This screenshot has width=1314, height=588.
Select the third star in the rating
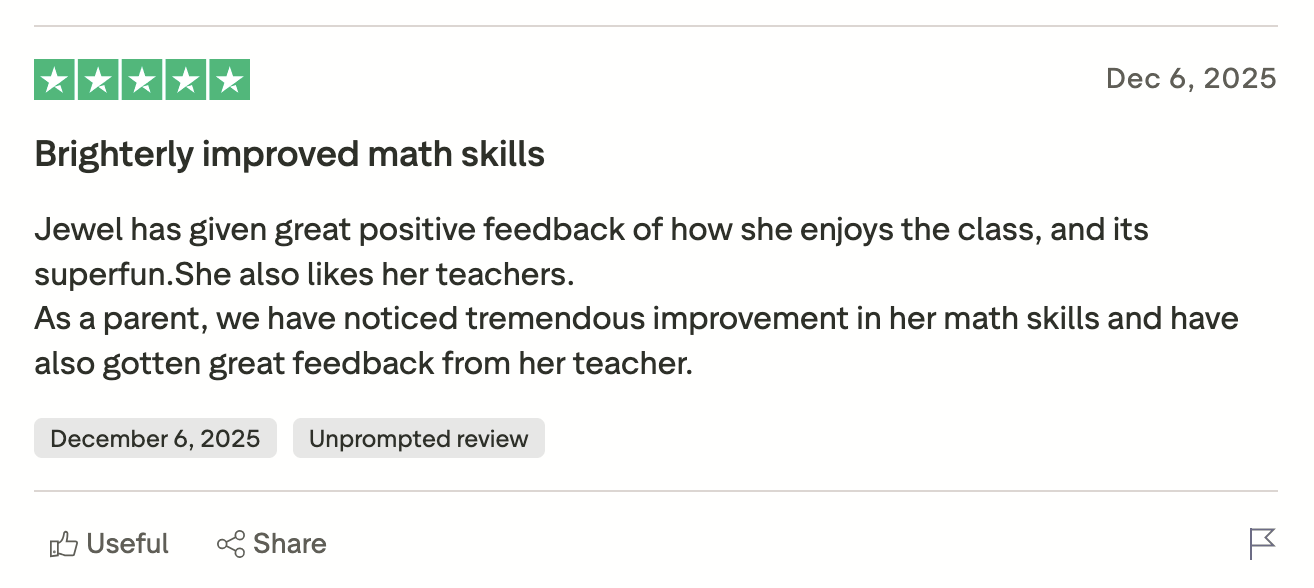[x=142, y=80]
